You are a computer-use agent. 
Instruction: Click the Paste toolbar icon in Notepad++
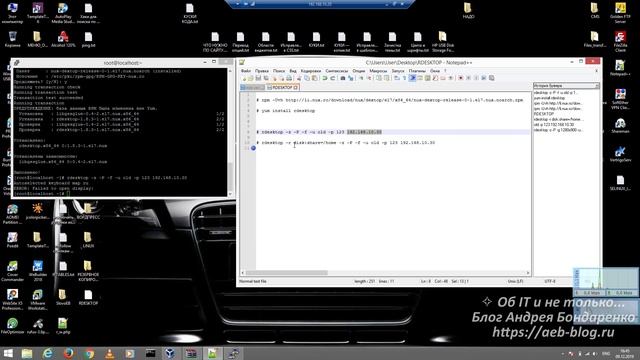coord(314,78)
